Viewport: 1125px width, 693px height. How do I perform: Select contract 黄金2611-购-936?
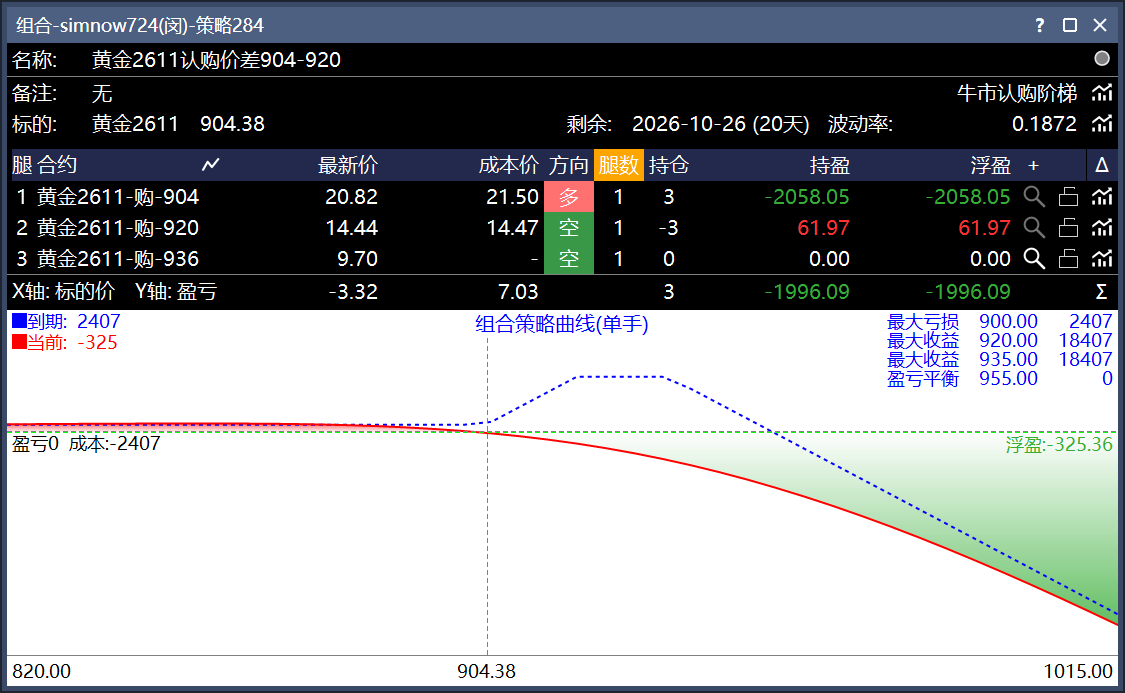coord(118,258)
